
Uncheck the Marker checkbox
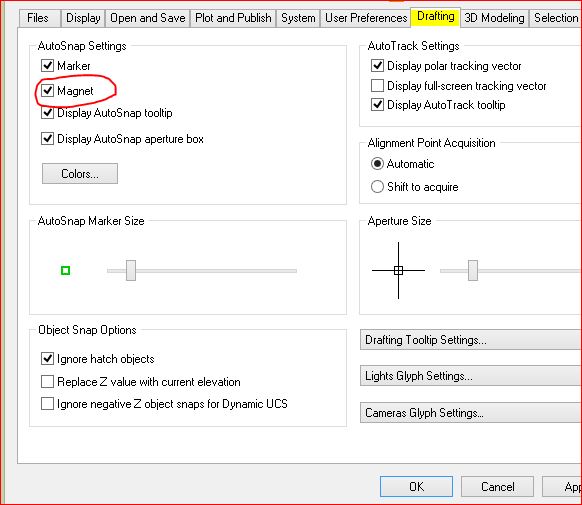[48, 66]
